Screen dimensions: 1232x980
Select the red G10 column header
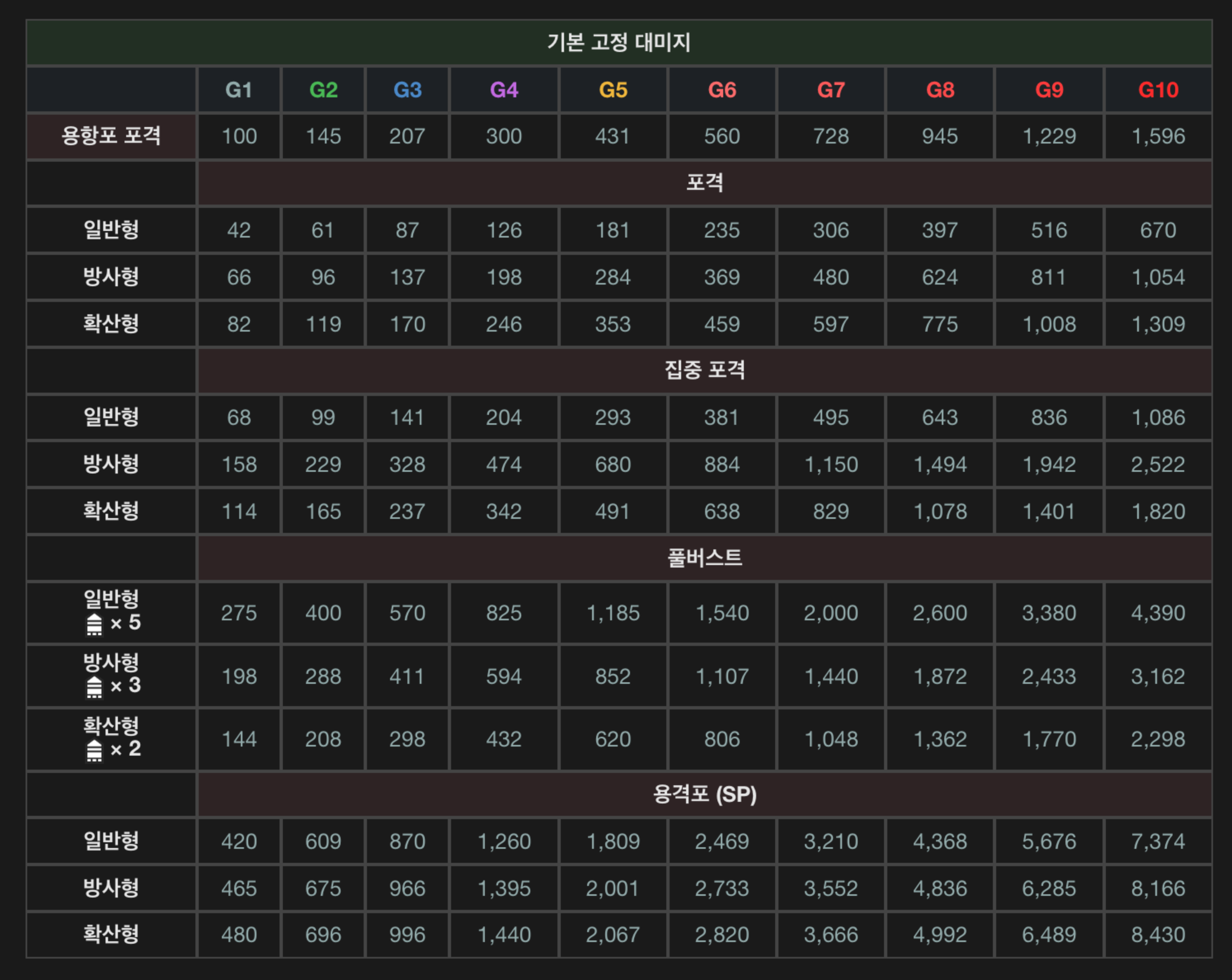pos(1158,90)
